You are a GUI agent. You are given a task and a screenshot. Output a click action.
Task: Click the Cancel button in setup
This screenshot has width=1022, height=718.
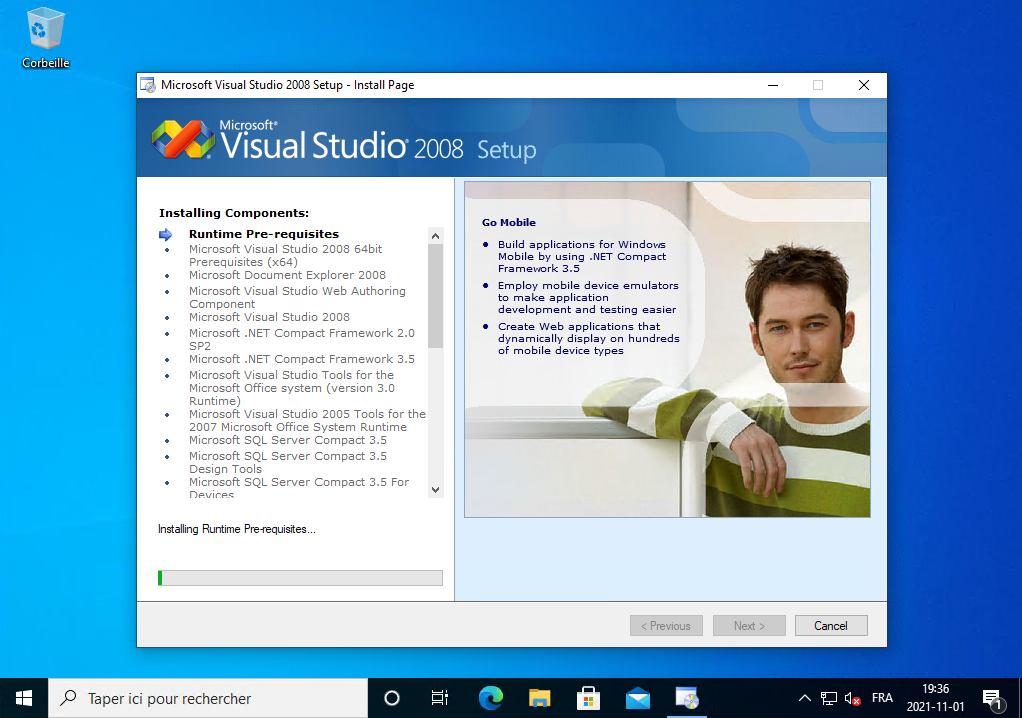click(x=831, y=626)
